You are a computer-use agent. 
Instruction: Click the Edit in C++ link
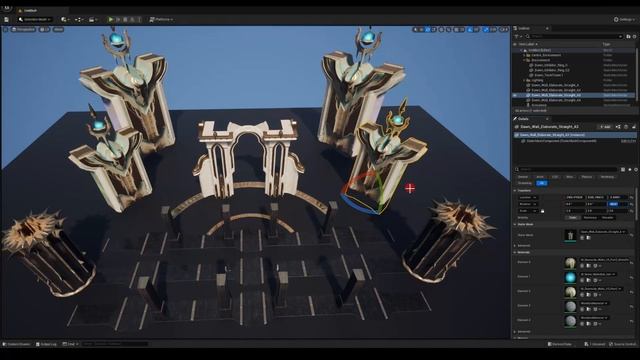pos(628,141)
